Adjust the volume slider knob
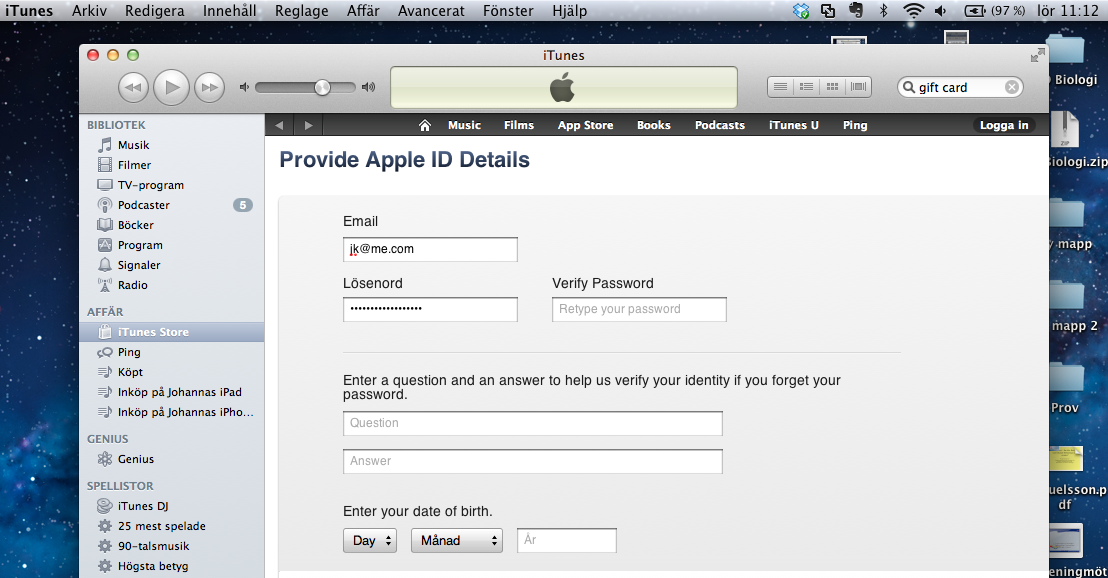 [322, 88]
